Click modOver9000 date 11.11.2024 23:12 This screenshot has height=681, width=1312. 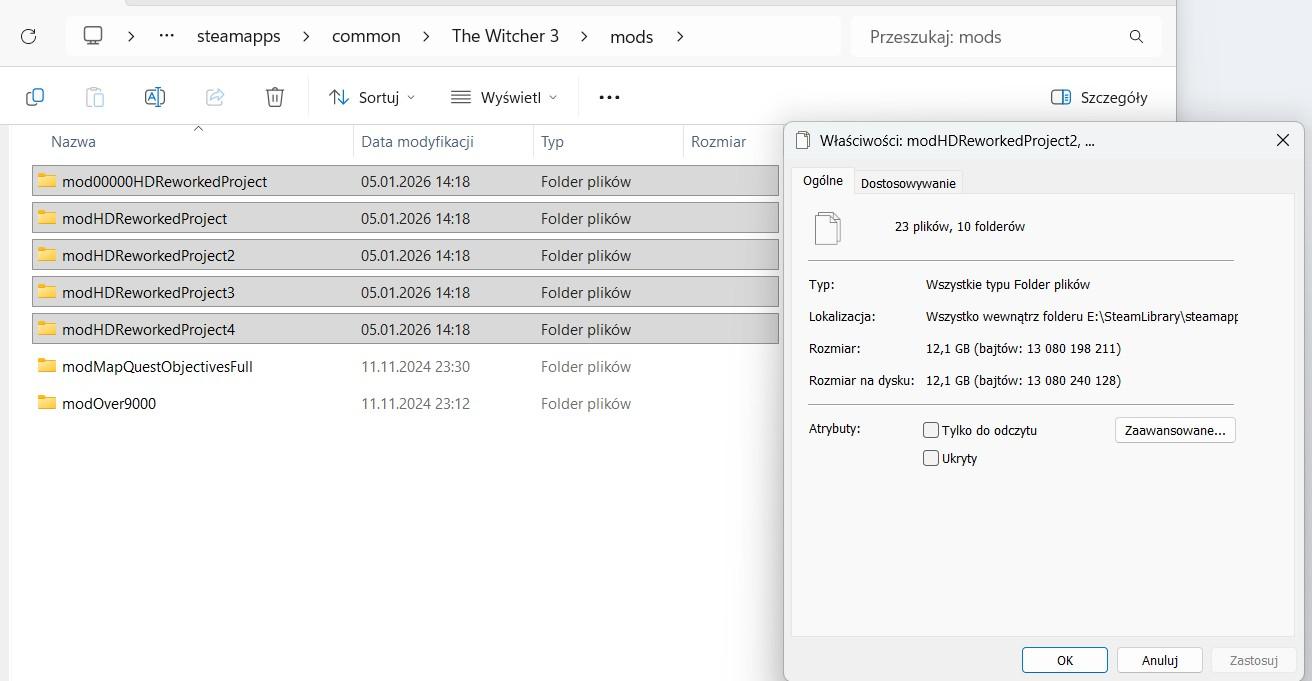[x=415, y=403]
